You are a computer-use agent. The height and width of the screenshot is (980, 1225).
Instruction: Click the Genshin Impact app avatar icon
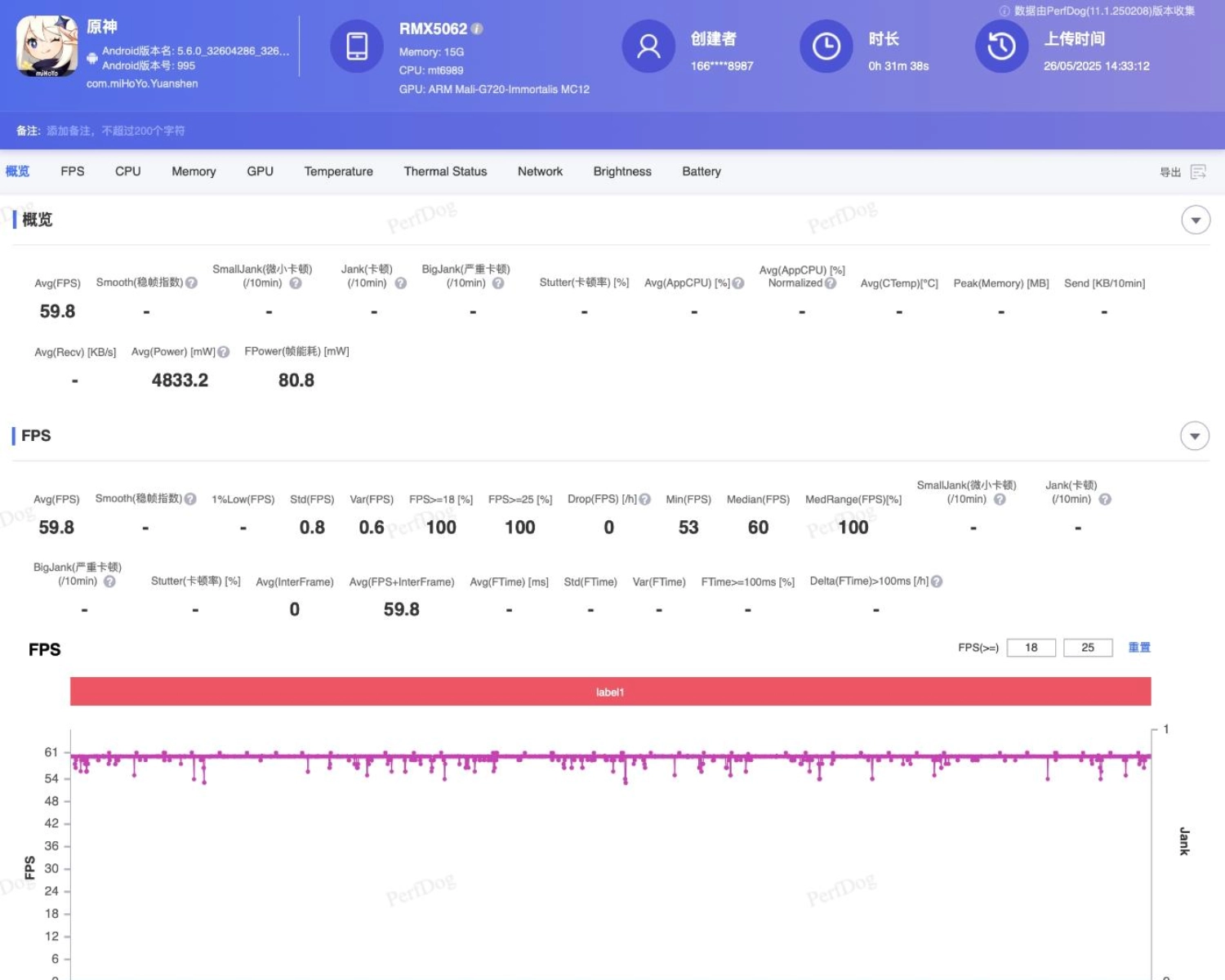[47, 47]
